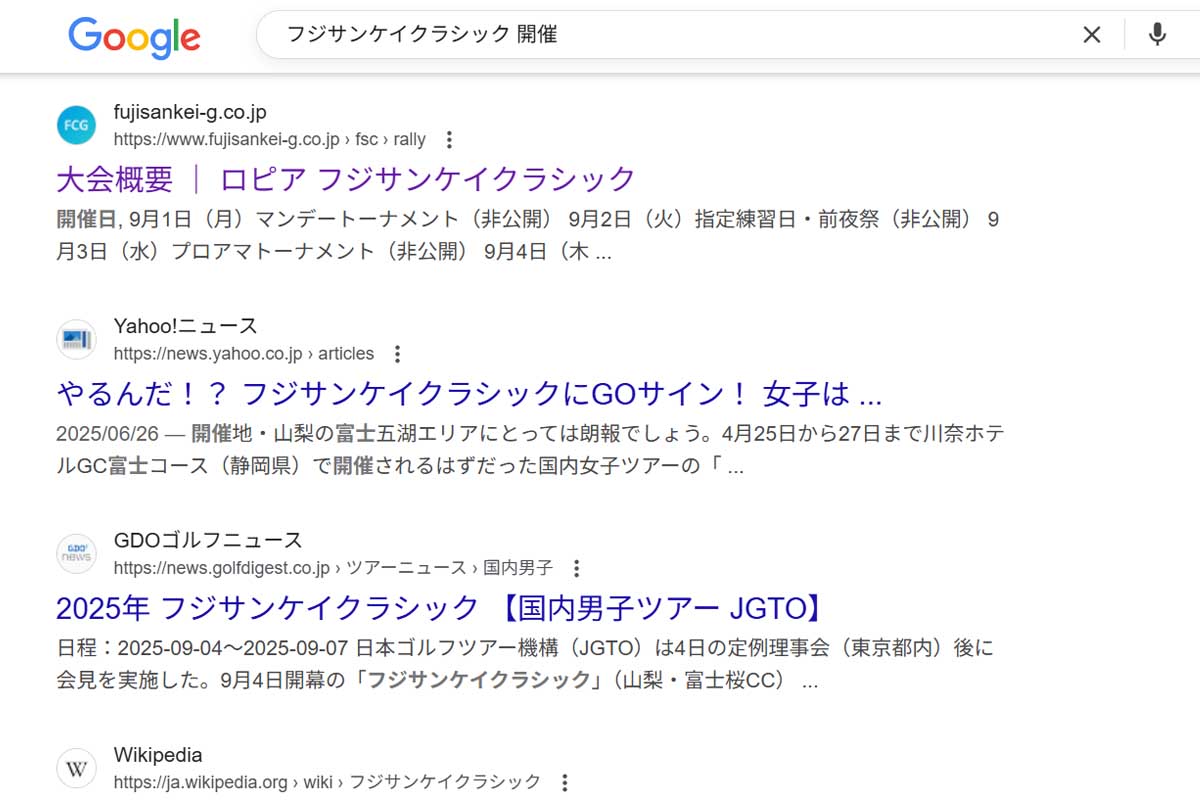Click the ja.wikipedia.org › wiki › フジサンケイクラシック URL
Screen dimensions: 1200x800
(327, 782)
